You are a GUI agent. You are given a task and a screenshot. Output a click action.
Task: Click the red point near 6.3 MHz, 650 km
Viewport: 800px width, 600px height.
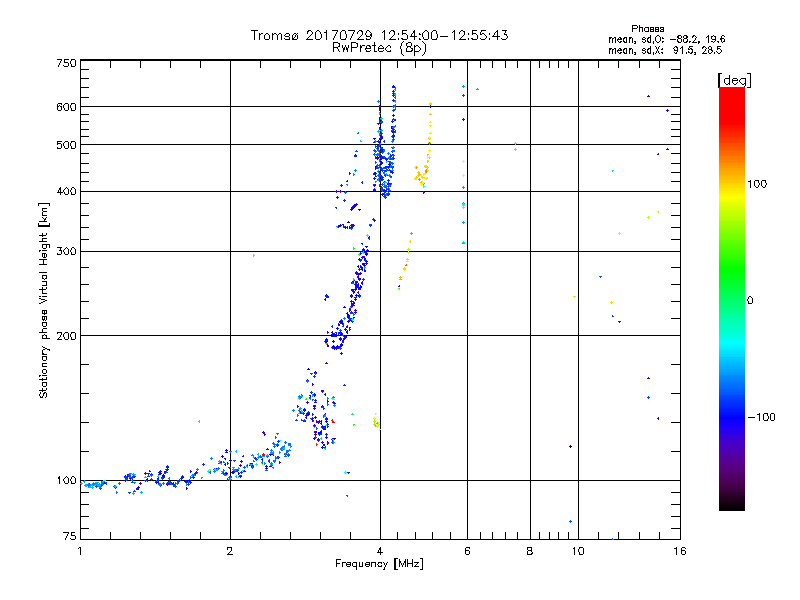(x=478, y=89)
